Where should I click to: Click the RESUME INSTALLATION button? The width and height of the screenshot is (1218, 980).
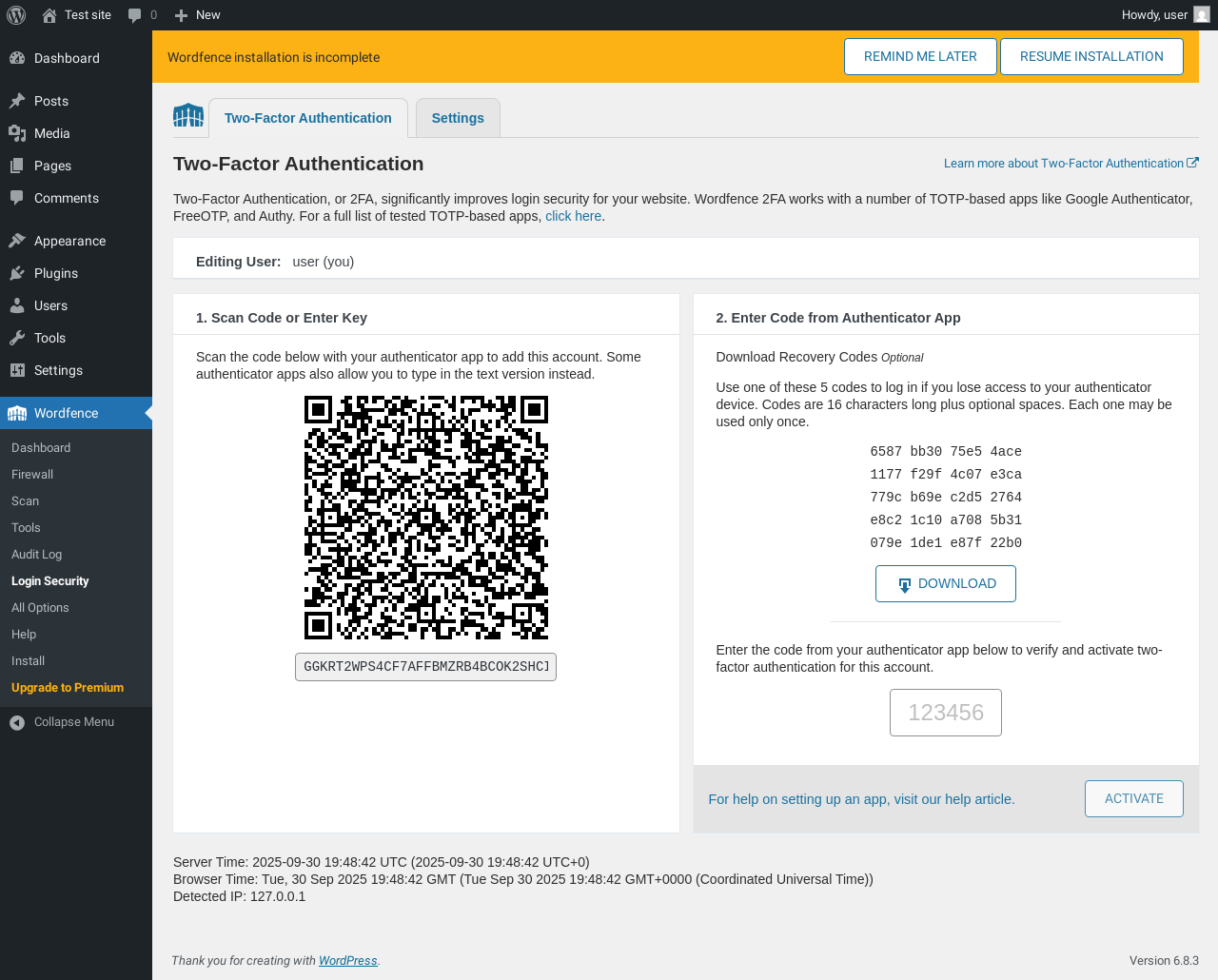point(1091,56)
